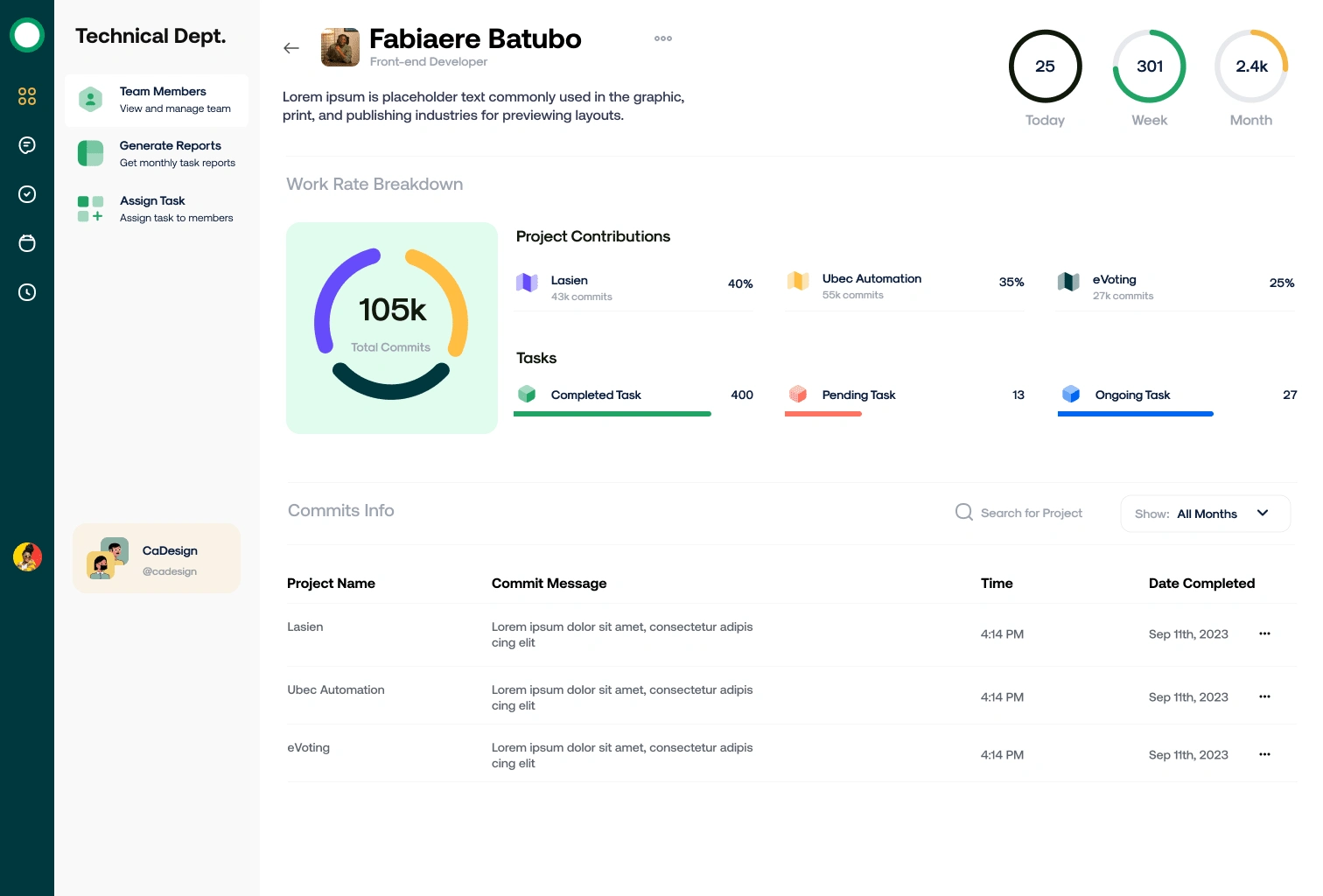Viewport: 1323px width, 896px height.
Task: Open the dashboard grid icon in sidebar
Action: (27, 96)
